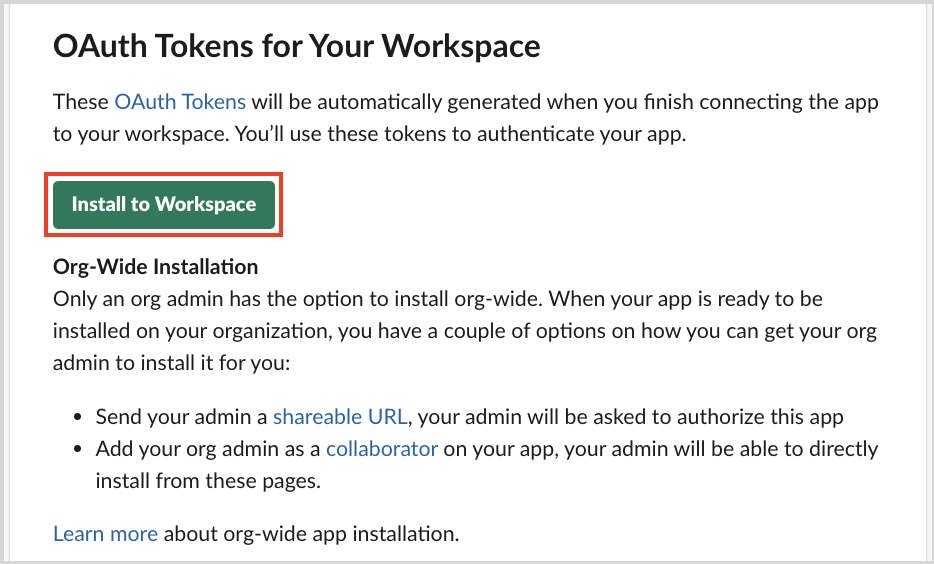Click the Install to Workspace button
The image size is (934, 564).
click(164, 205)
